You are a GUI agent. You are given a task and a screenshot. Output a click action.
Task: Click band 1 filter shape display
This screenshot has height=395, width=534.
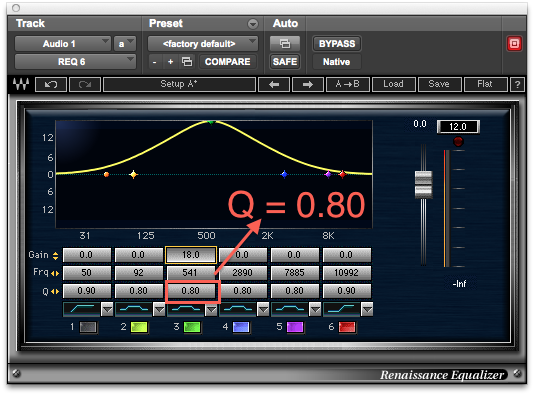[x=82, y=309]
